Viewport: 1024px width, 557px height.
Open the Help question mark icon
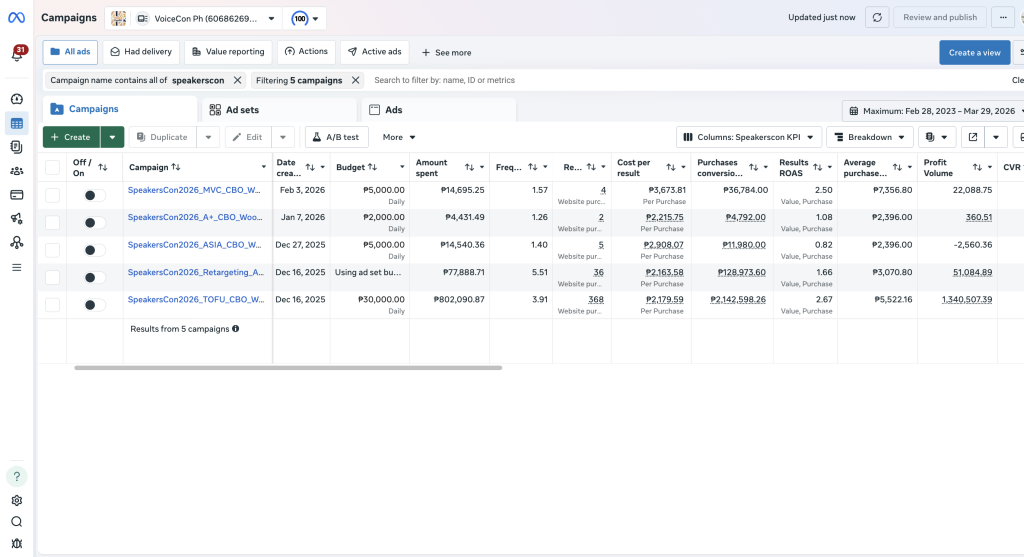point(16,477)
